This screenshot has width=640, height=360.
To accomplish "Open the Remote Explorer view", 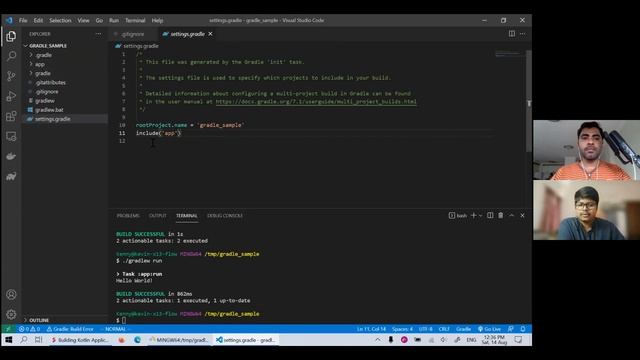I will [x=11, y=136].
